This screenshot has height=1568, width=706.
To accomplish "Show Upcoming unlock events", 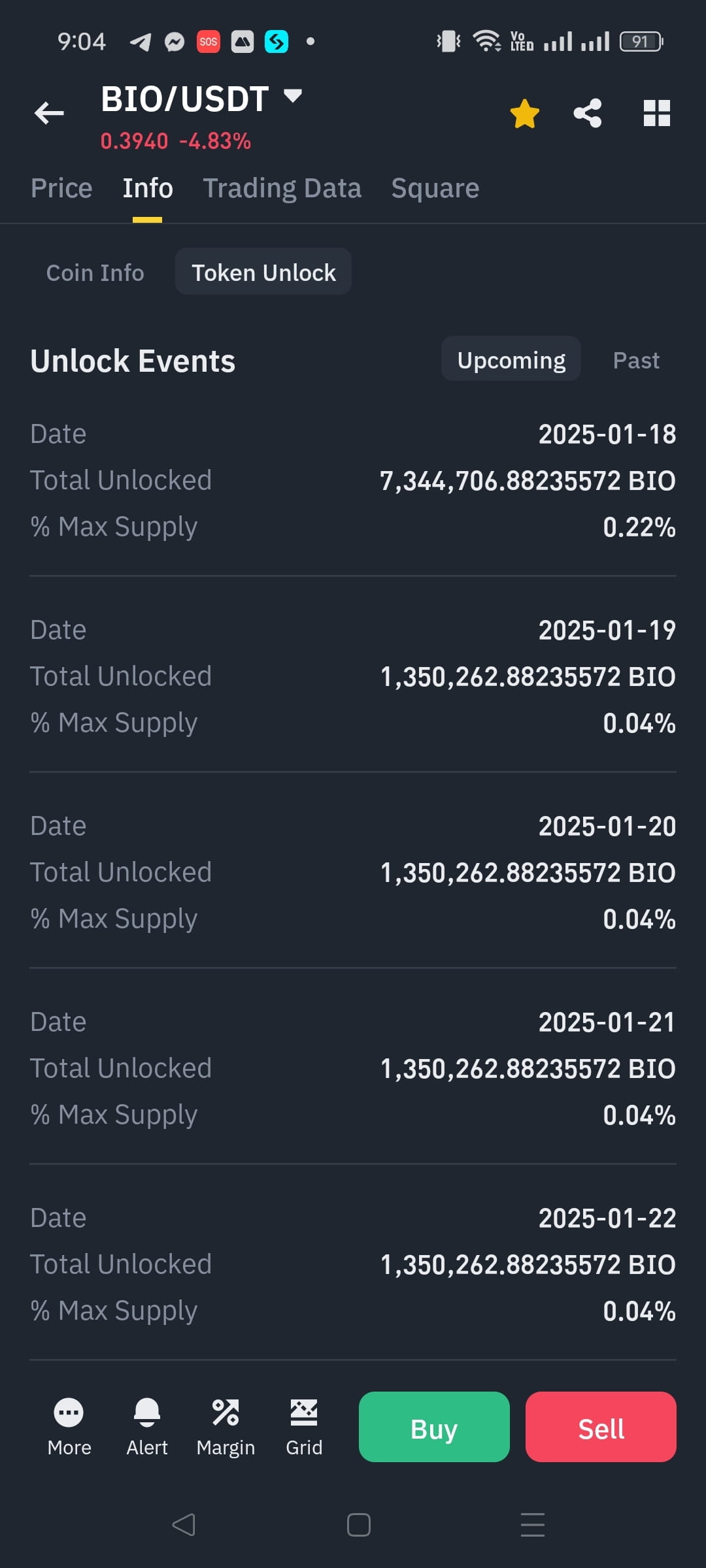I will [x=511, y=359].
